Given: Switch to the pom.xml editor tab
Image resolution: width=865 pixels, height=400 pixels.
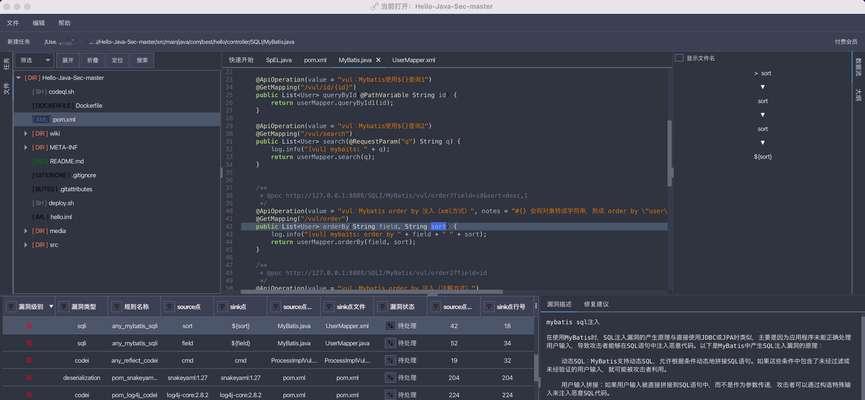Looking at the screenshot, I should [x=315, y=60].
